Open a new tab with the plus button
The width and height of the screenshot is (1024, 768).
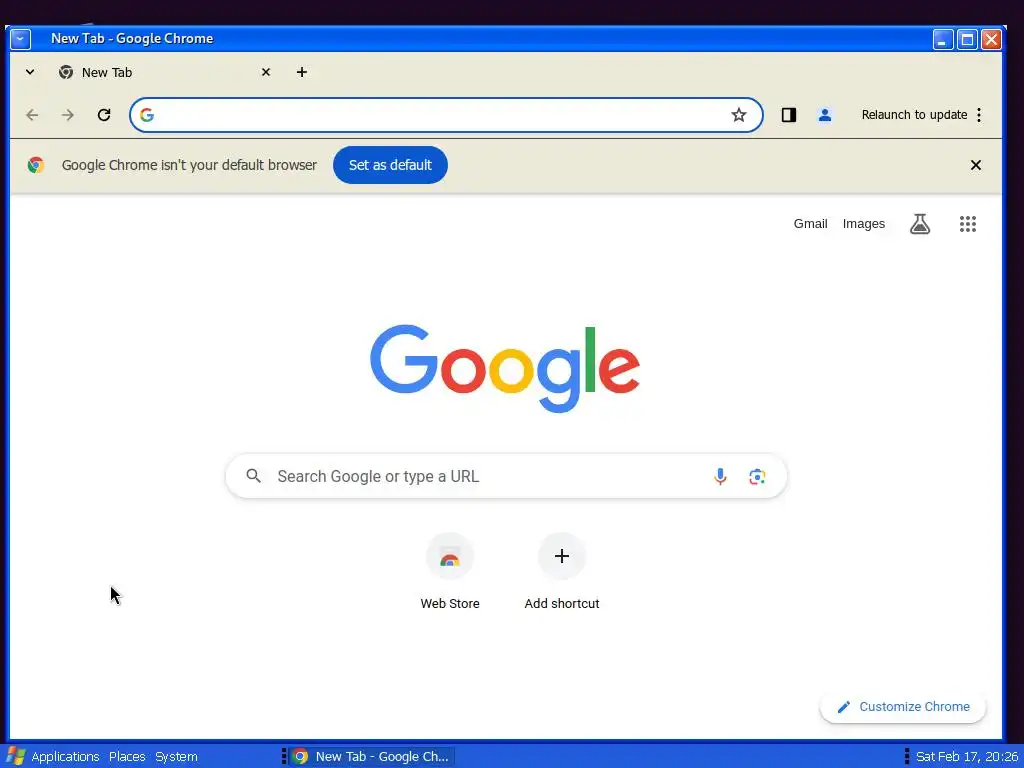(302, 72)
